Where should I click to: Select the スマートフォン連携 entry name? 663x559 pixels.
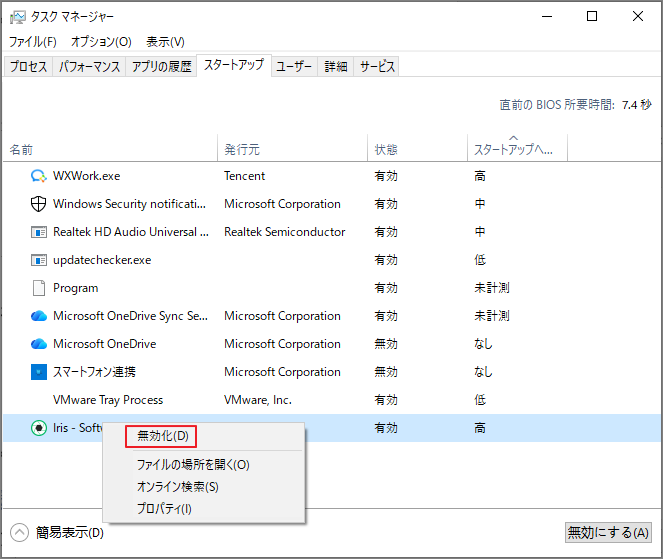(x=94, y=372)
